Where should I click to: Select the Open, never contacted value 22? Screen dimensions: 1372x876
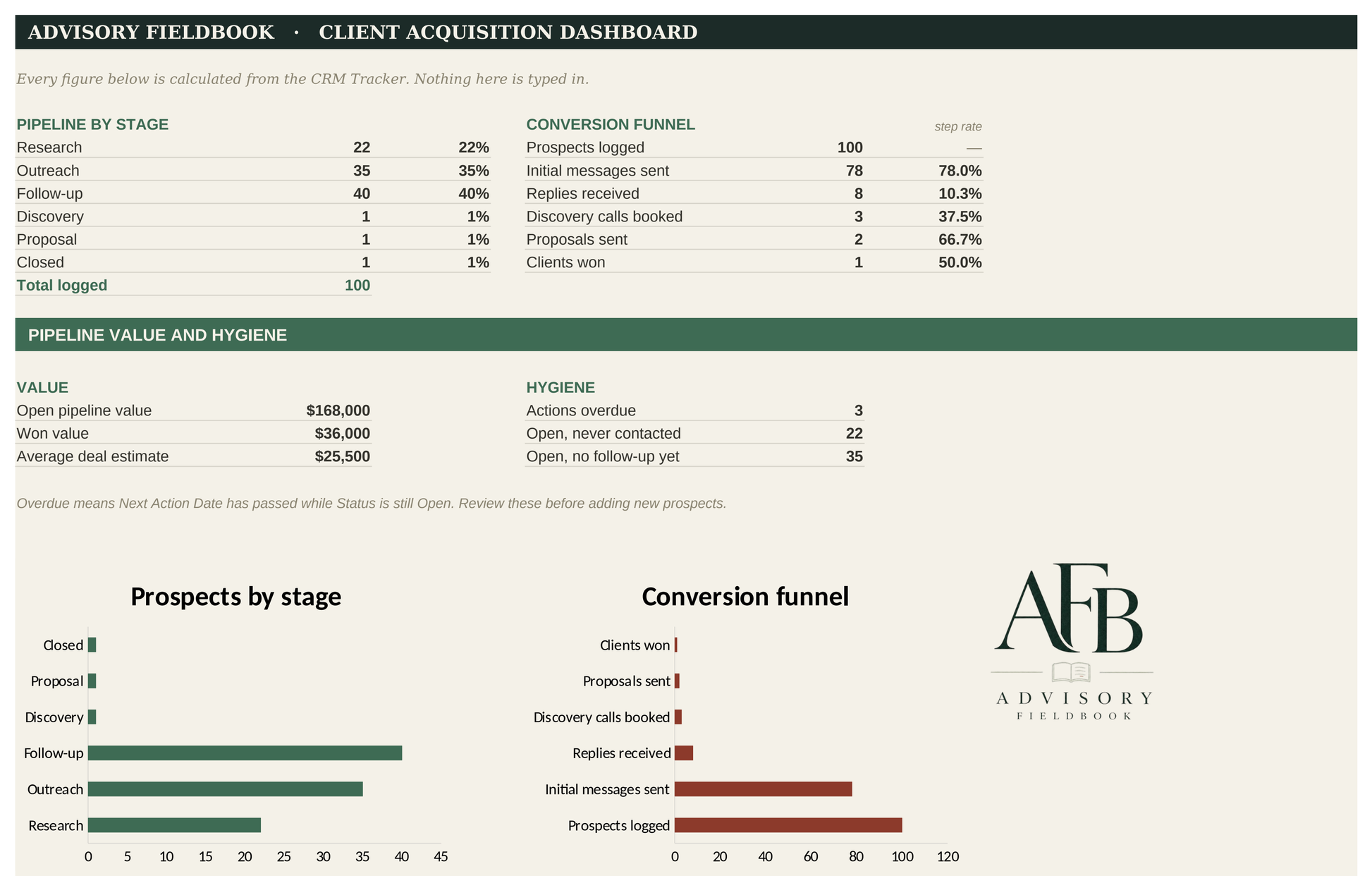(x=855, y=434)
